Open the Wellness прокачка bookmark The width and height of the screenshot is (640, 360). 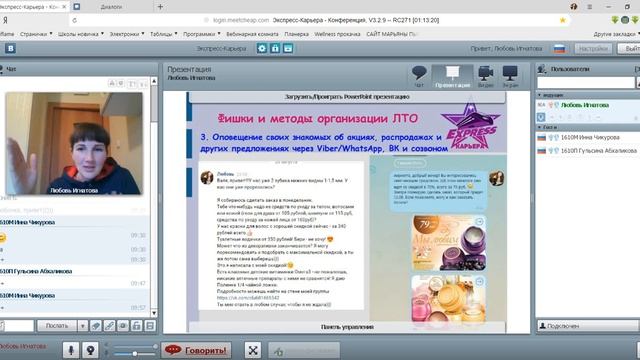(337, 34)
